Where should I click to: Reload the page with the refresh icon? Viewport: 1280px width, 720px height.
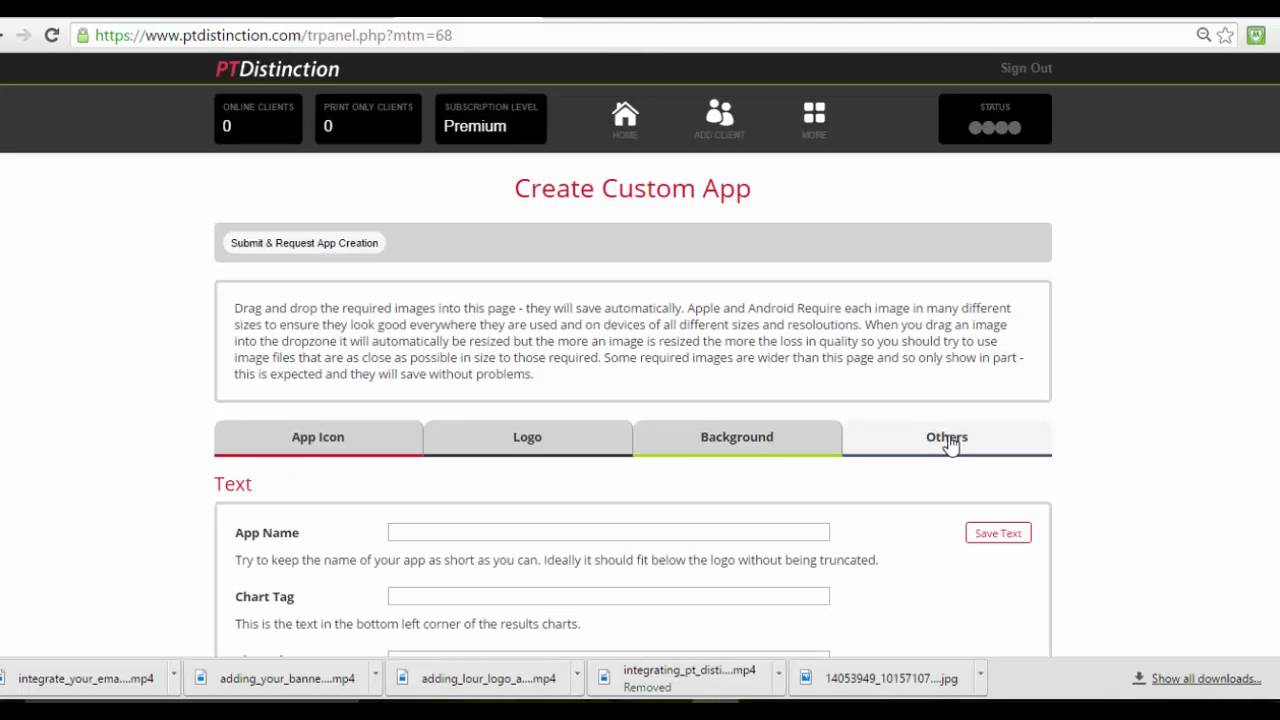point(52,35)
